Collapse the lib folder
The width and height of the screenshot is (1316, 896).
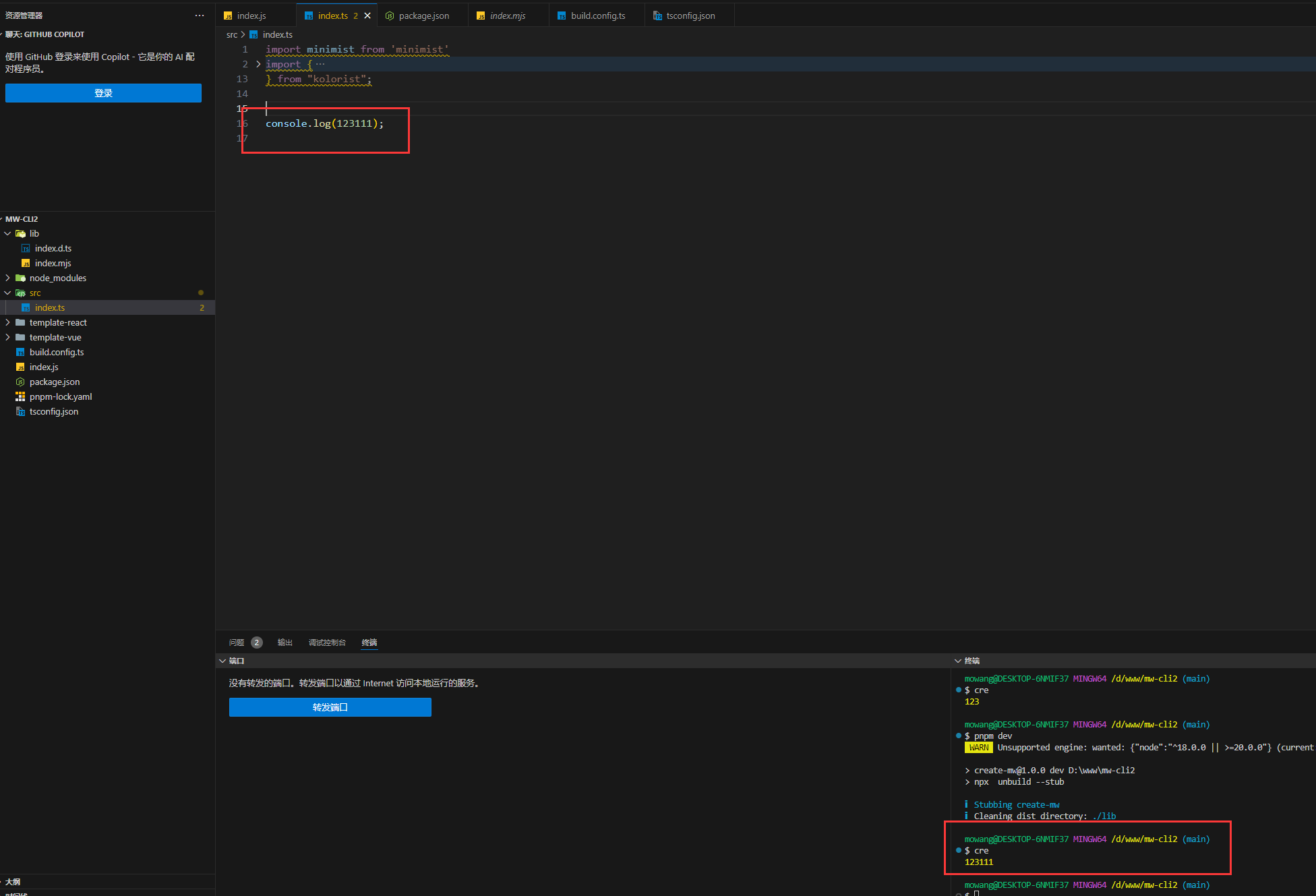tap(7, 233)
